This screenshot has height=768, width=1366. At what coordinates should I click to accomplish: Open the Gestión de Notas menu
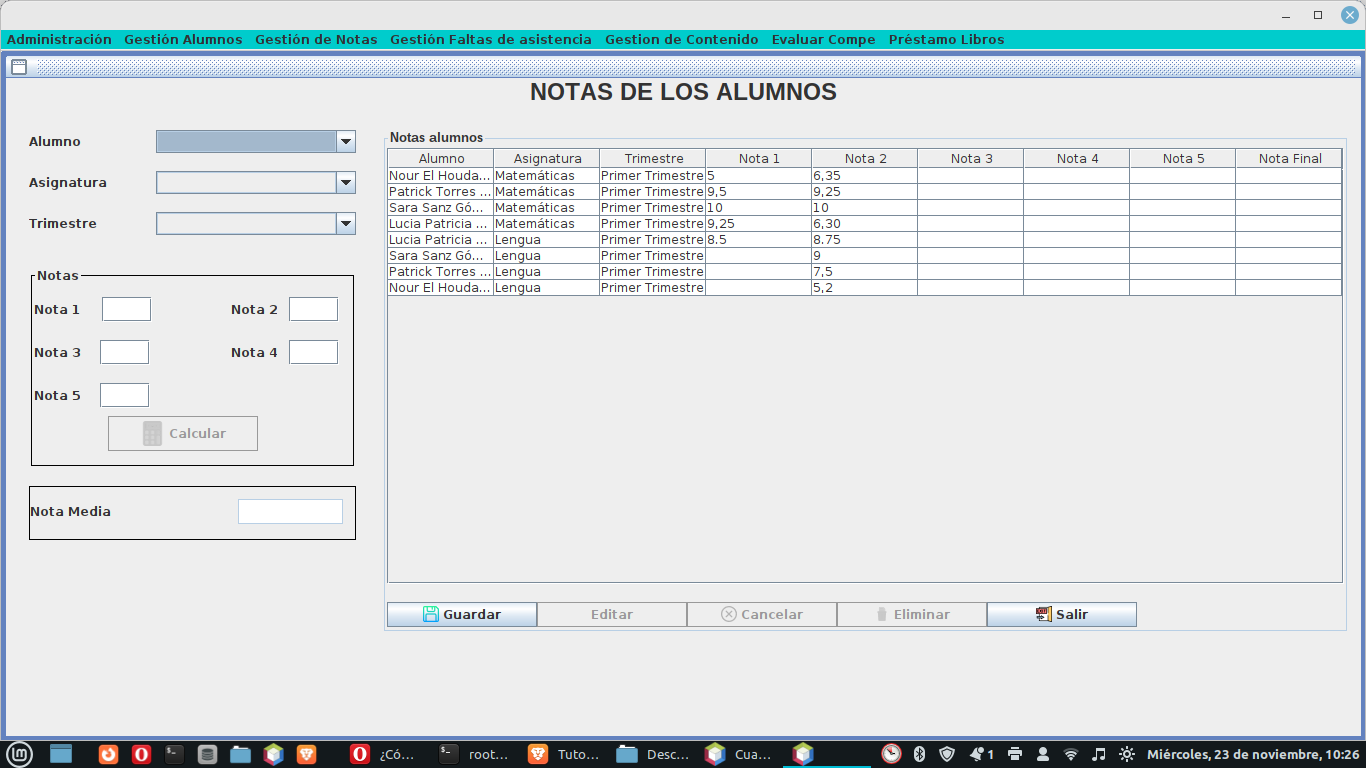[316, 40]
